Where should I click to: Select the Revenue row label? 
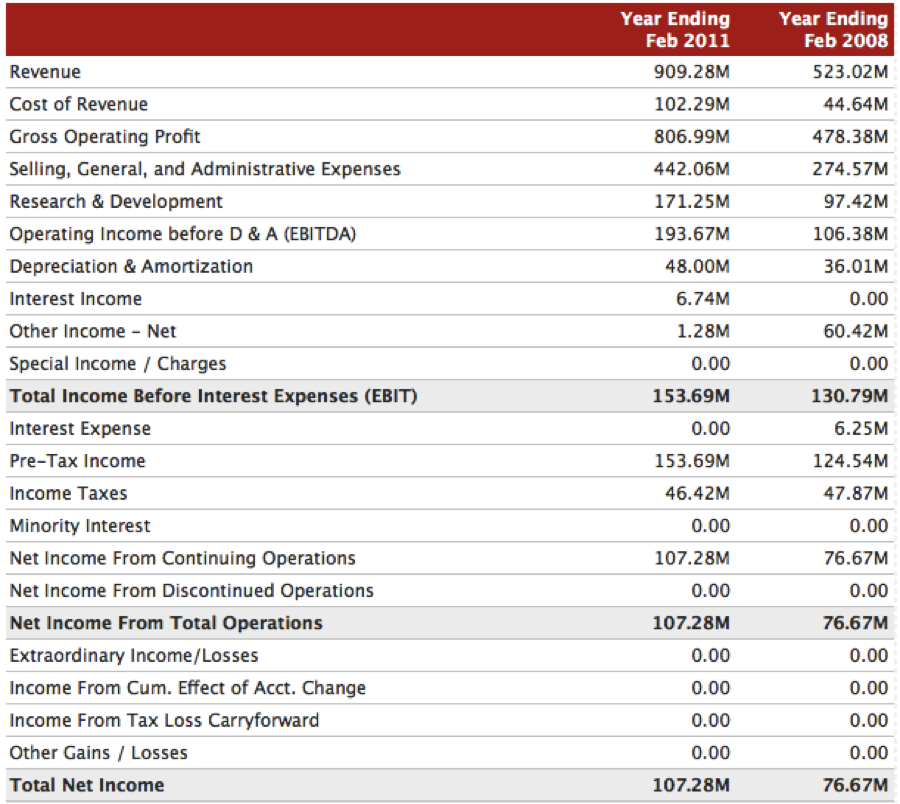pos(45,72)
